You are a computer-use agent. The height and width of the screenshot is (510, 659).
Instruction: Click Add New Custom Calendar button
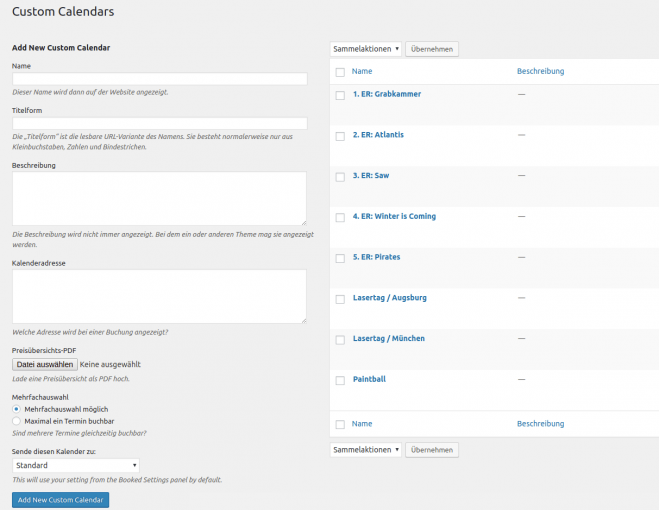pos(60,499)
